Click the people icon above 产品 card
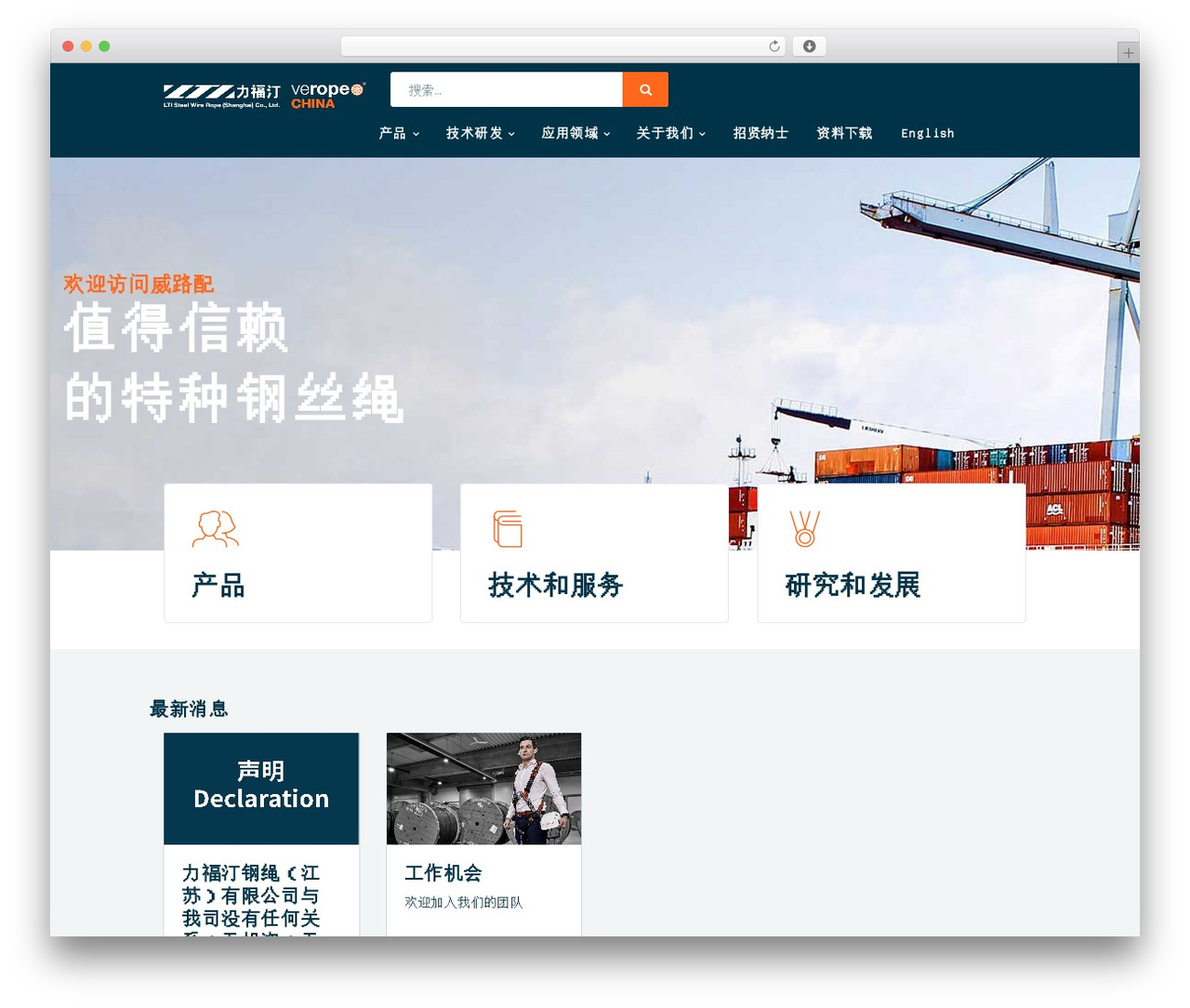Screen dimensions: 1190x1008 (x=216, y=528)
